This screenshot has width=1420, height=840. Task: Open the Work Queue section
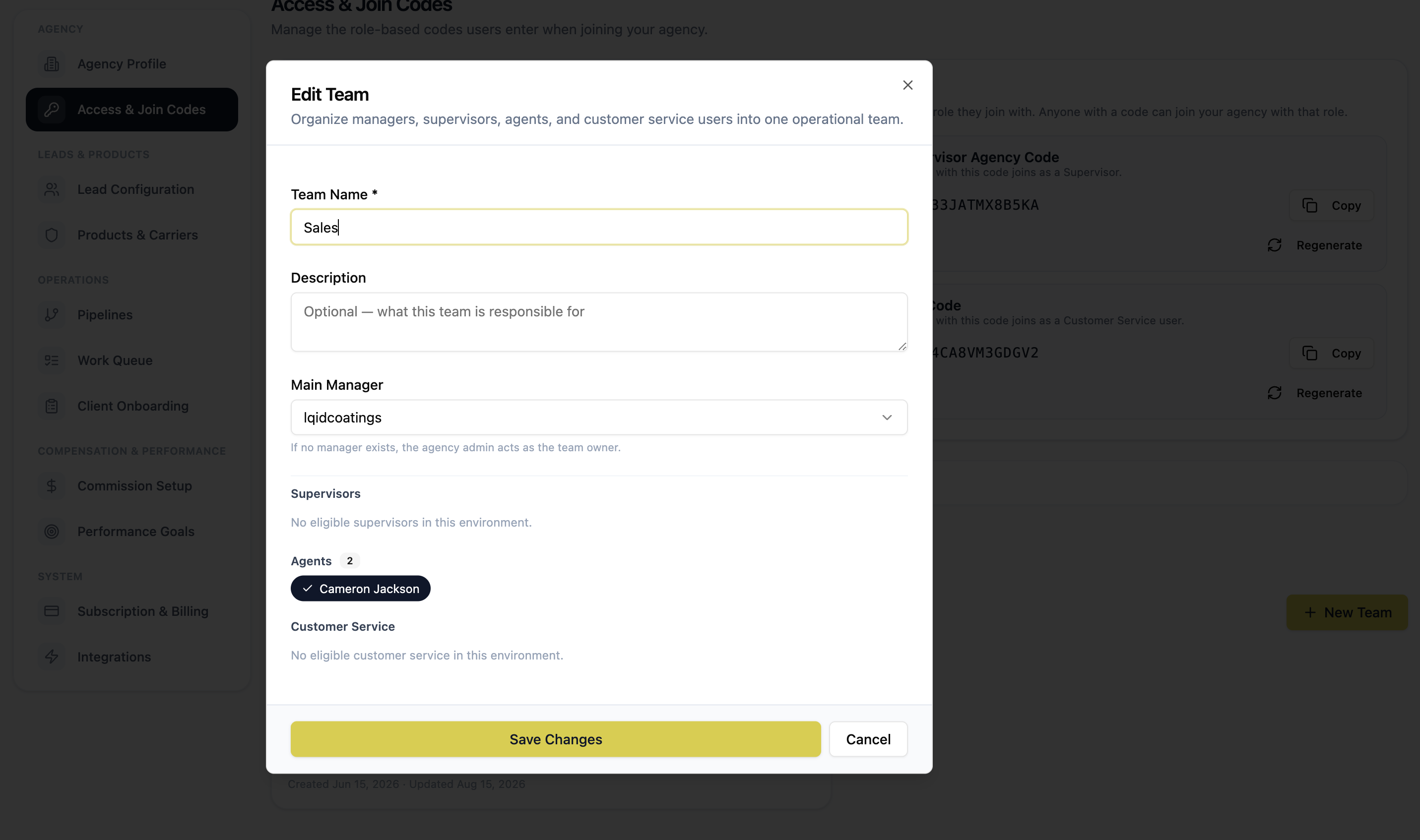[x=131, y=360]
